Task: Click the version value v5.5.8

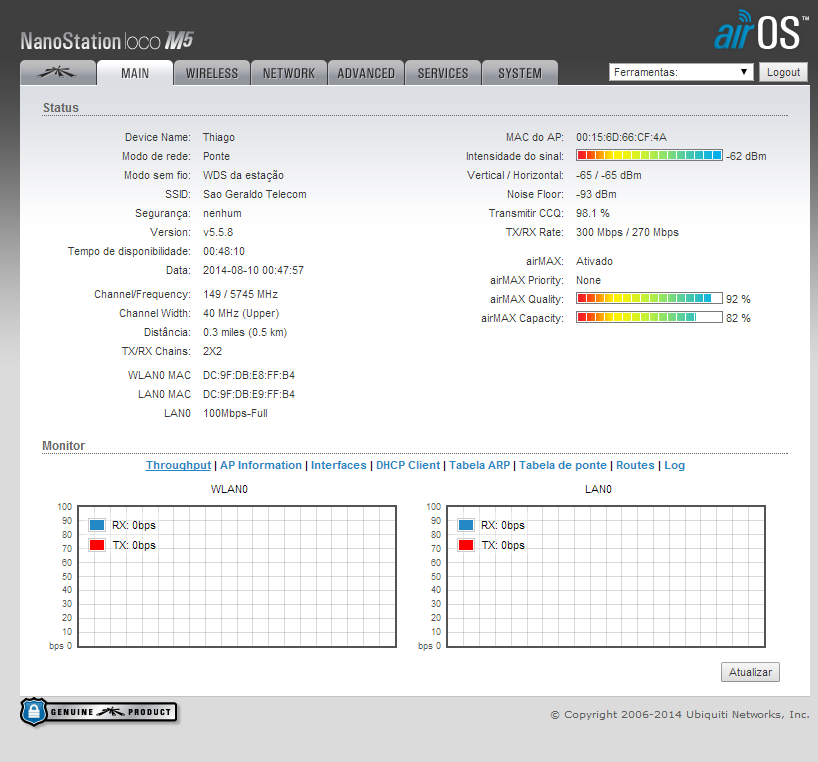Action: tap(218, 232)
